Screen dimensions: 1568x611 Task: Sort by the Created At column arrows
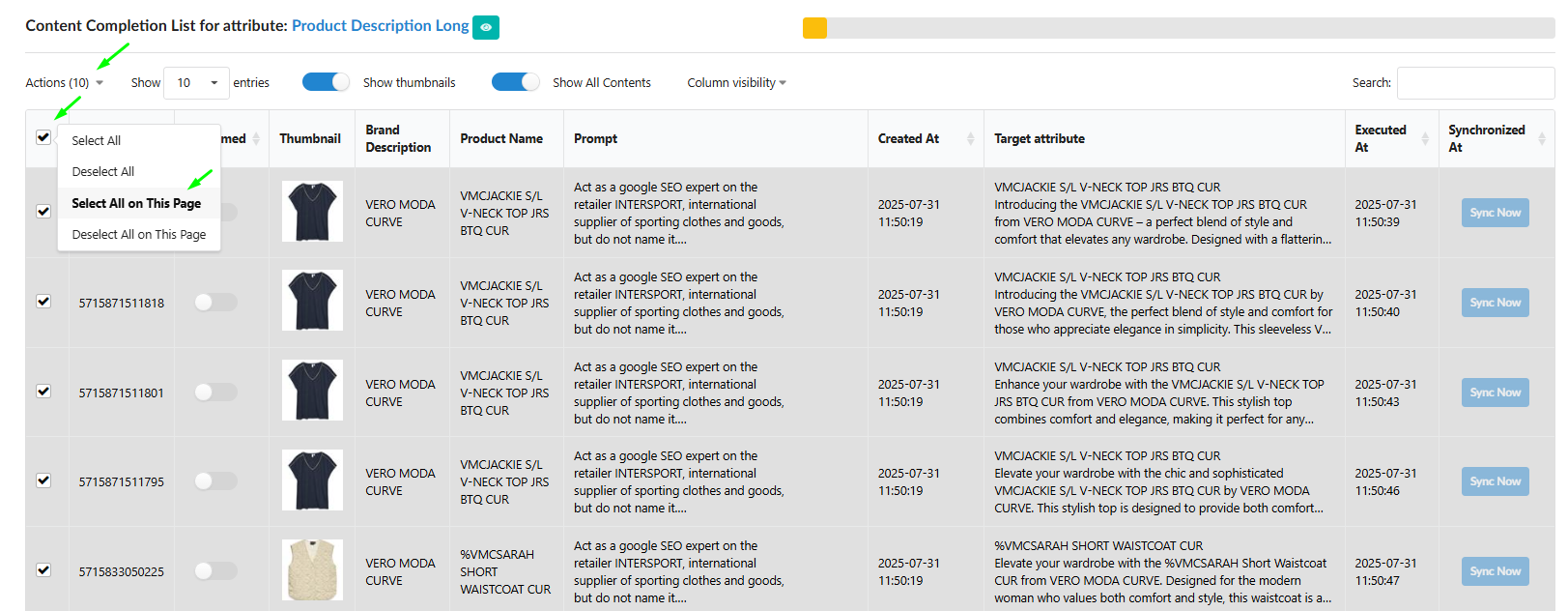(970, 139)
